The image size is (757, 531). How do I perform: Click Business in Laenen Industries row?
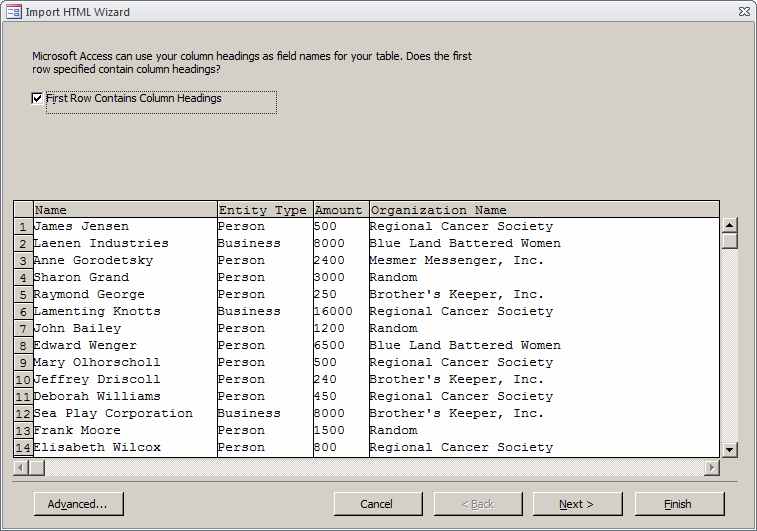(x=265, y=243)
